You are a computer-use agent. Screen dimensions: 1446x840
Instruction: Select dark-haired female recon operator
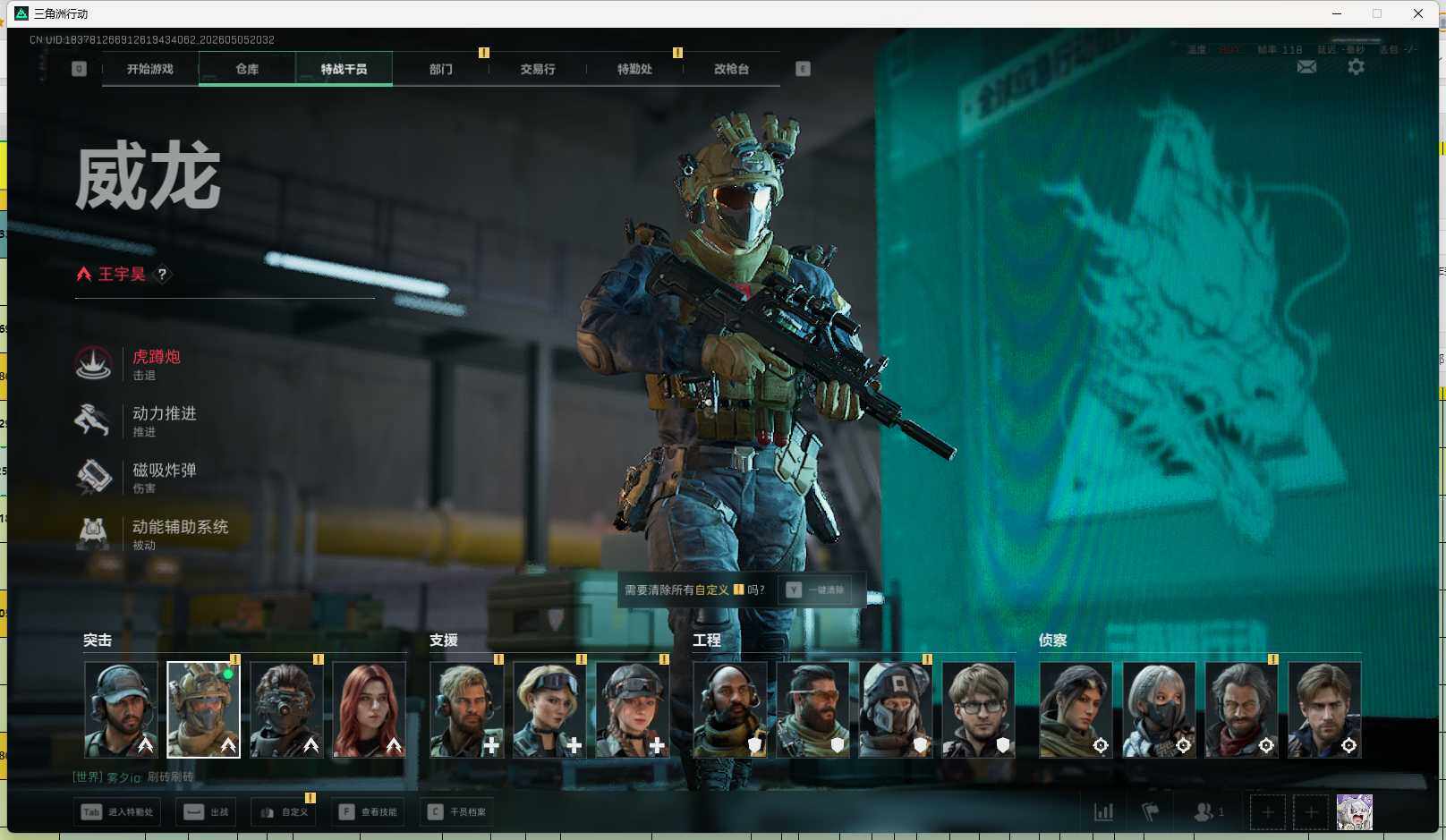(1076, 709)
